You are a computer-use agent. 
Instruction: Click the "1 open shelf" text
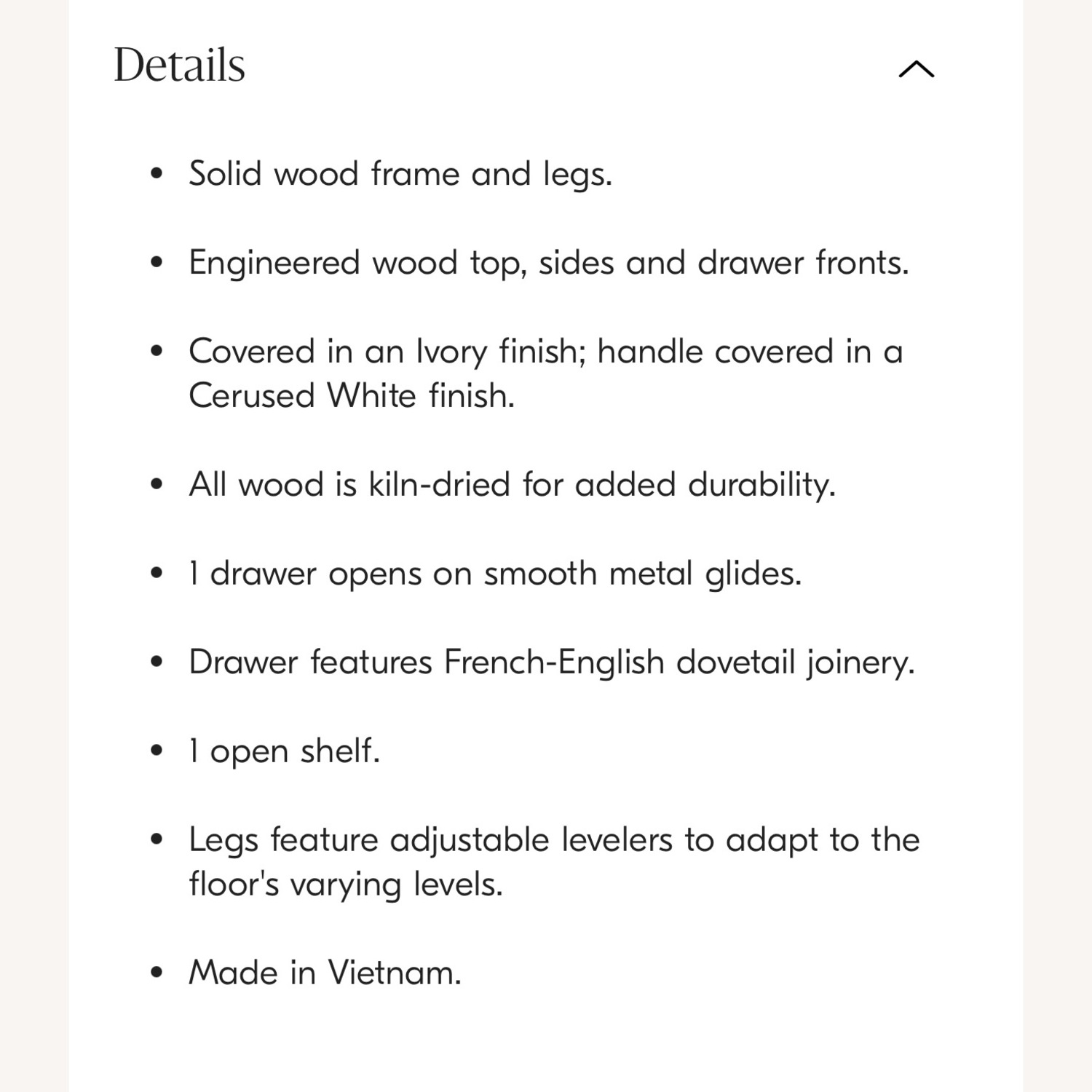tap(285, 751)
